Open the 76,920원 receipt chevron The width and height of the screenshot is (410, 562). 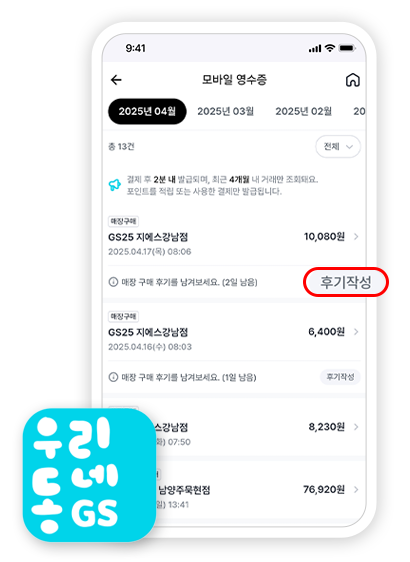(356, 490)
